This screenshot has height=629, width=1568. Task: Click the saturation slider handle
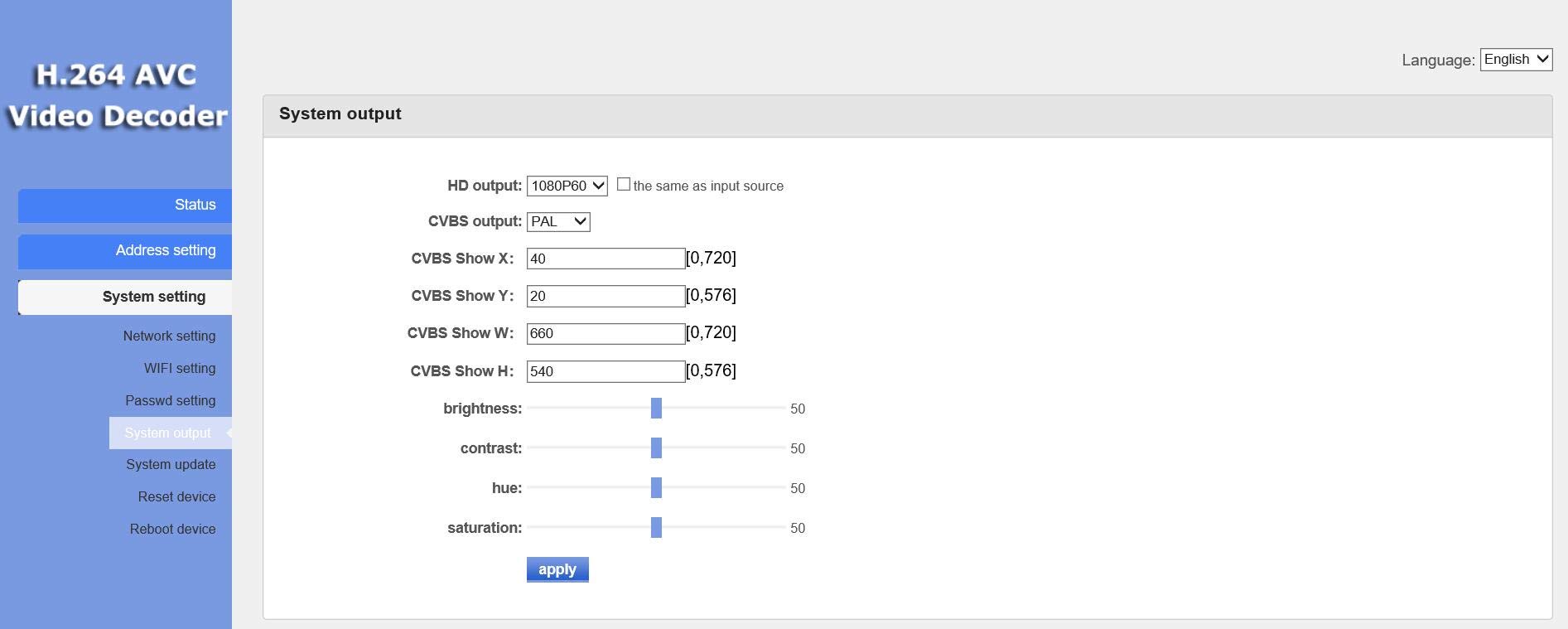[656, 527]
